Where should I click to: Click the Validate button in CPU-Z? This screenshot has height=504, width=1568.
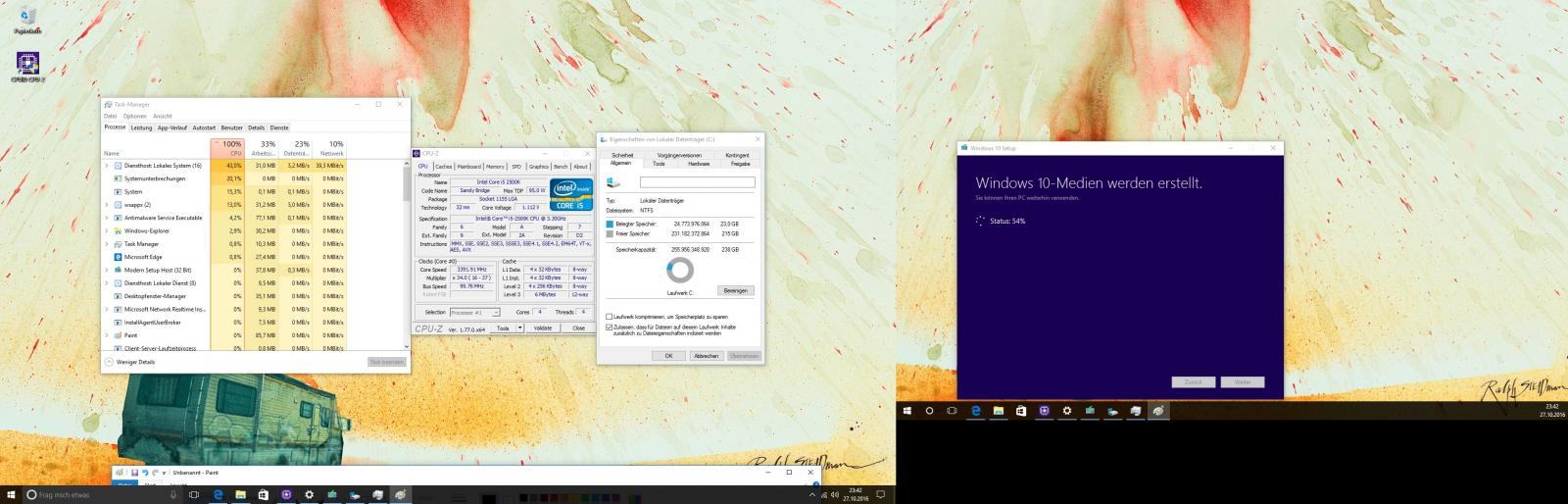coord(543,328)
